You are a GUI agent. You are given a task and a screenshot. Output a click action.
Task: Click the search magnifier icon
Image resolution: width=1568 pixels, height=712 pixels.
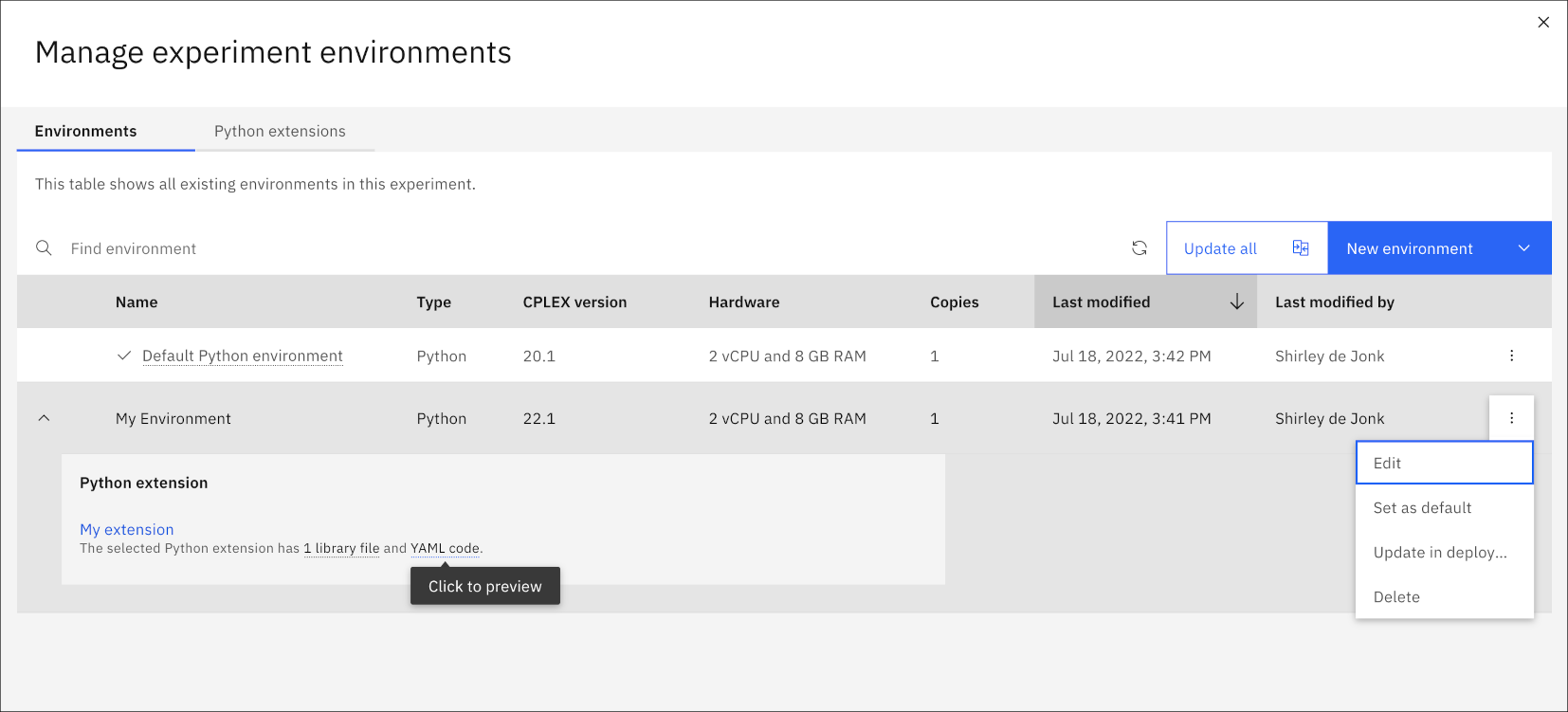[x=44, y=248]
